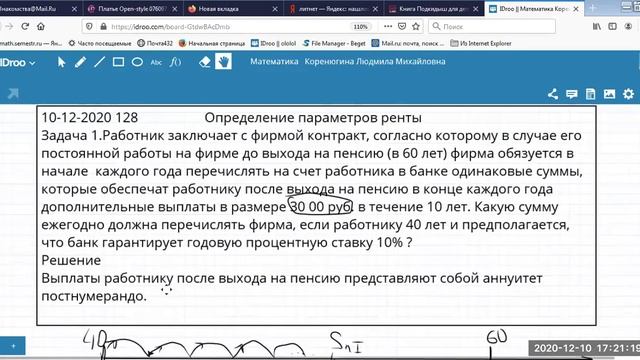Screen dimensions: 640x360
Task: Click the 110% zoom level indicator
Action: click(360, 27)
